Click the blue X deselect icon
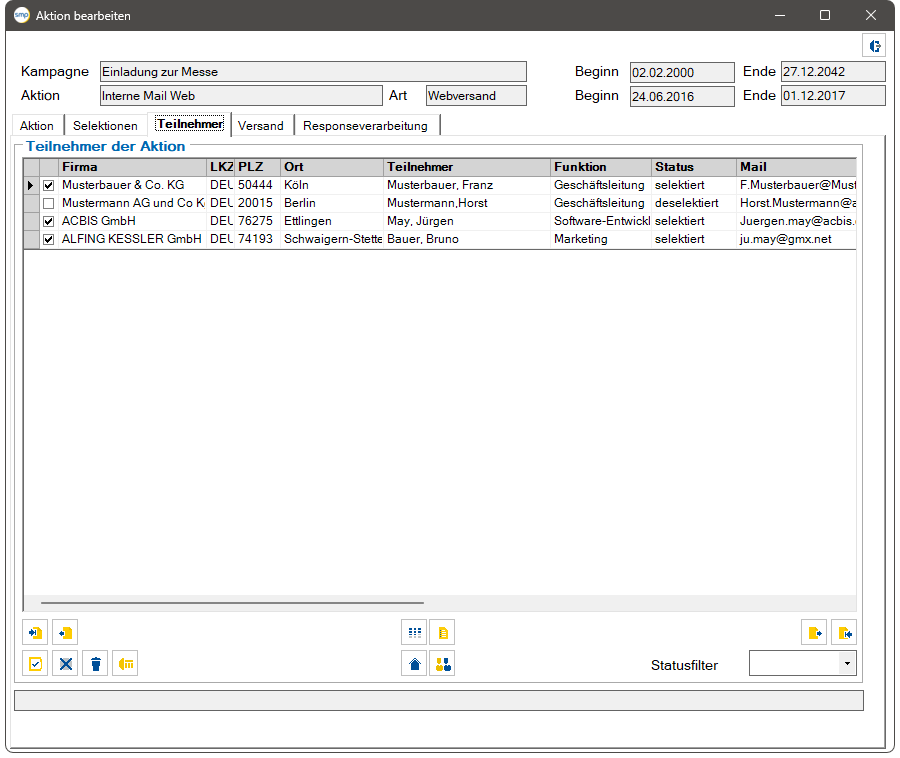 click(x=65, y=664)
